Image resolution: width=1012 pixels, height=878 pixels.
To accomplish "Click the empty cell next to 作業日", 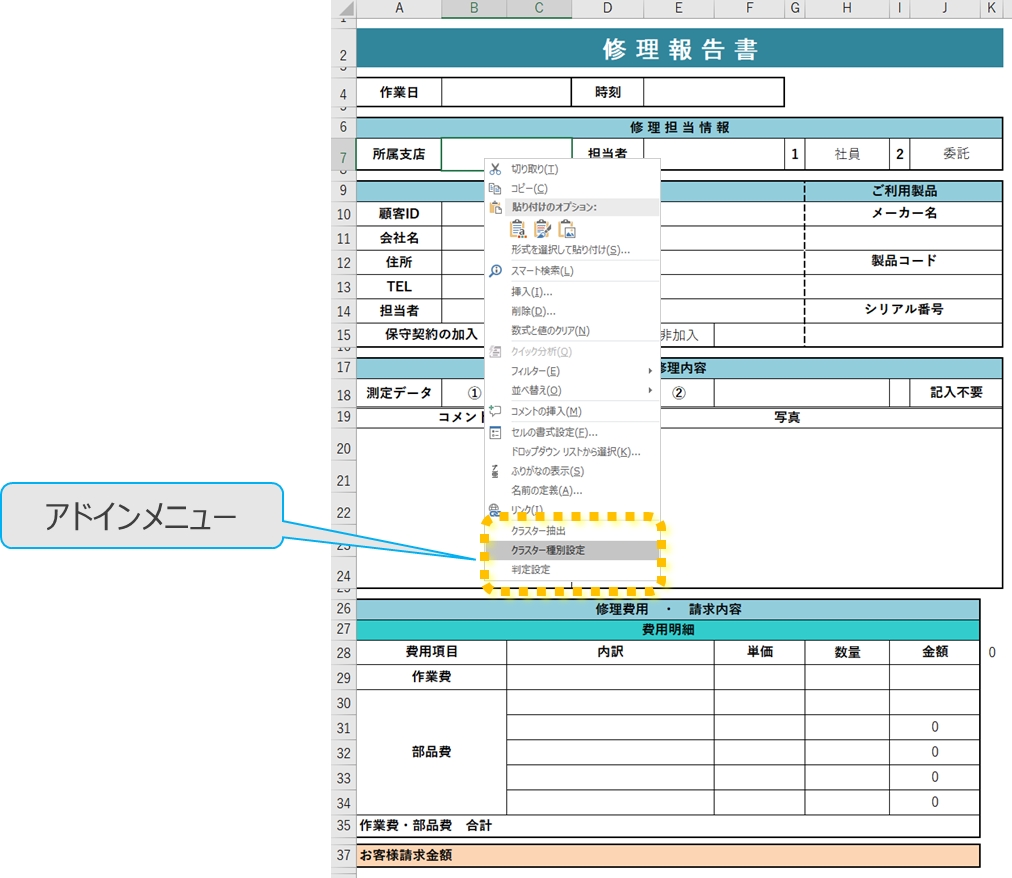I will point(505,92).
